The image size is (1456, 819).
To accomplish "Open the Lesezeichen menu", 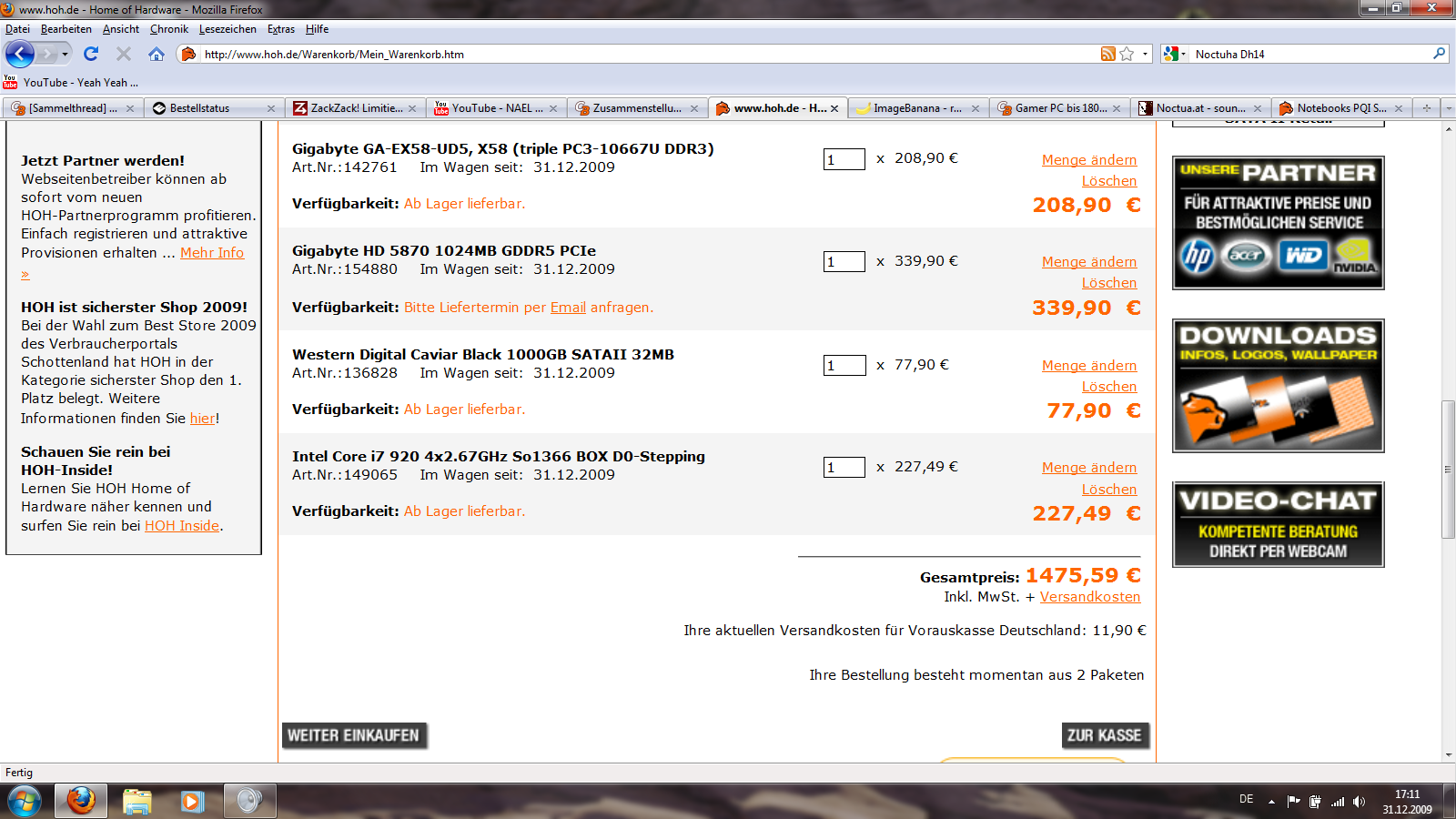I will (x=227, y=29).
